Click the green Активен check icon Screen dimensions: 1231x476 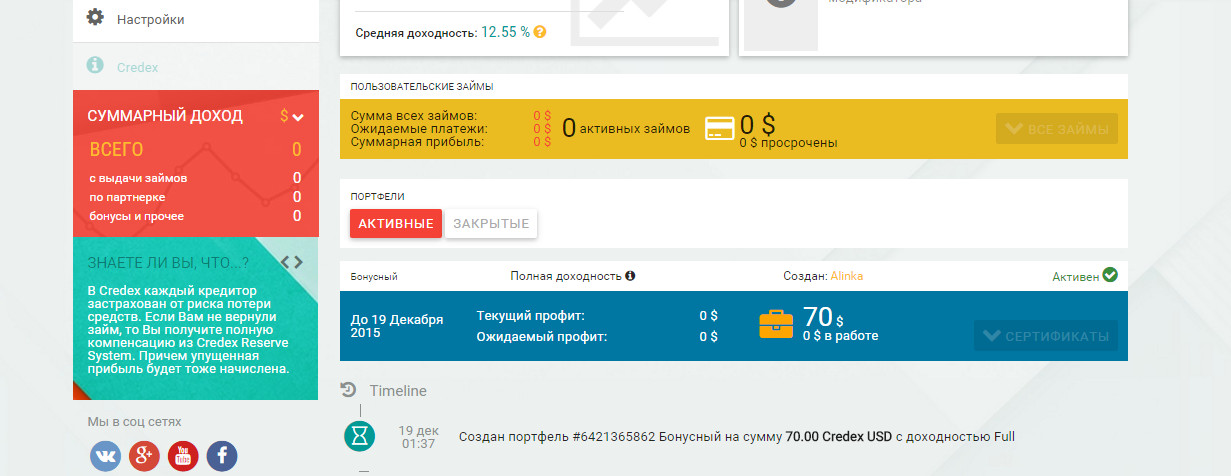coord(1110,275)
